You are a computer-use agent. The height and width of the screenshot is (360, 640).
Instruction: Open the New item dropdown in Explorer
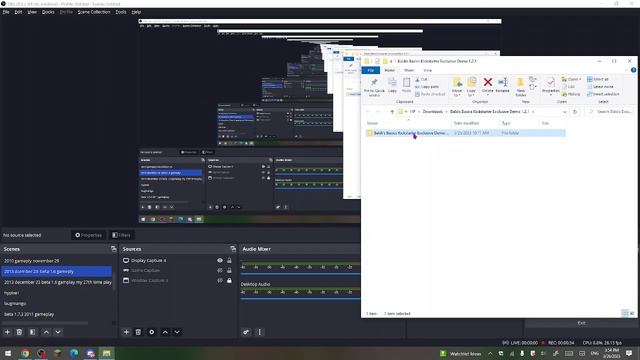point(532,79)
